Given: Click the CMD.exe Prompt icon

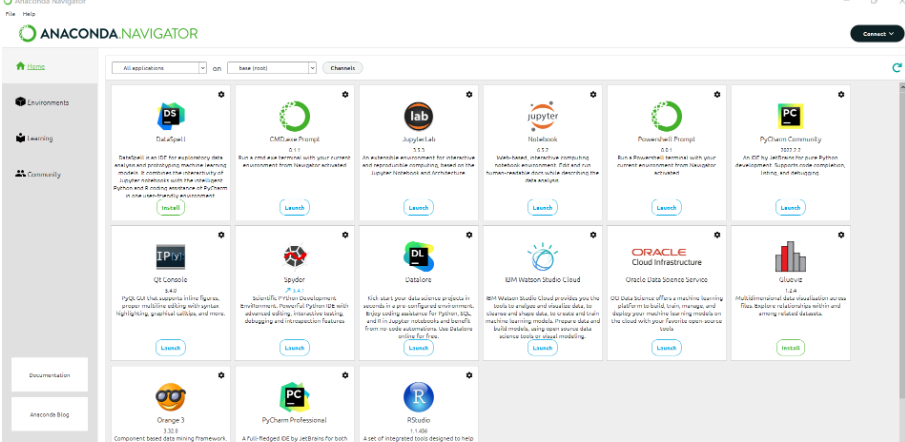Looking at the screenshot, I should (294, 116).
